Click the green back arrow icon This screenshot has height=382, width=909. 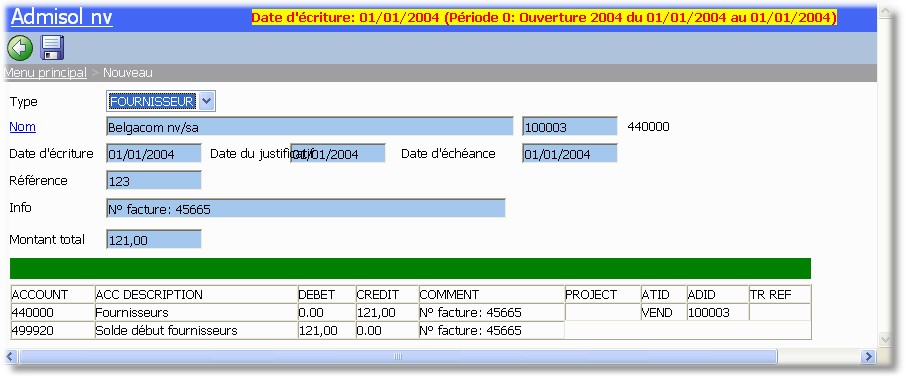click(x=20, y=48)
